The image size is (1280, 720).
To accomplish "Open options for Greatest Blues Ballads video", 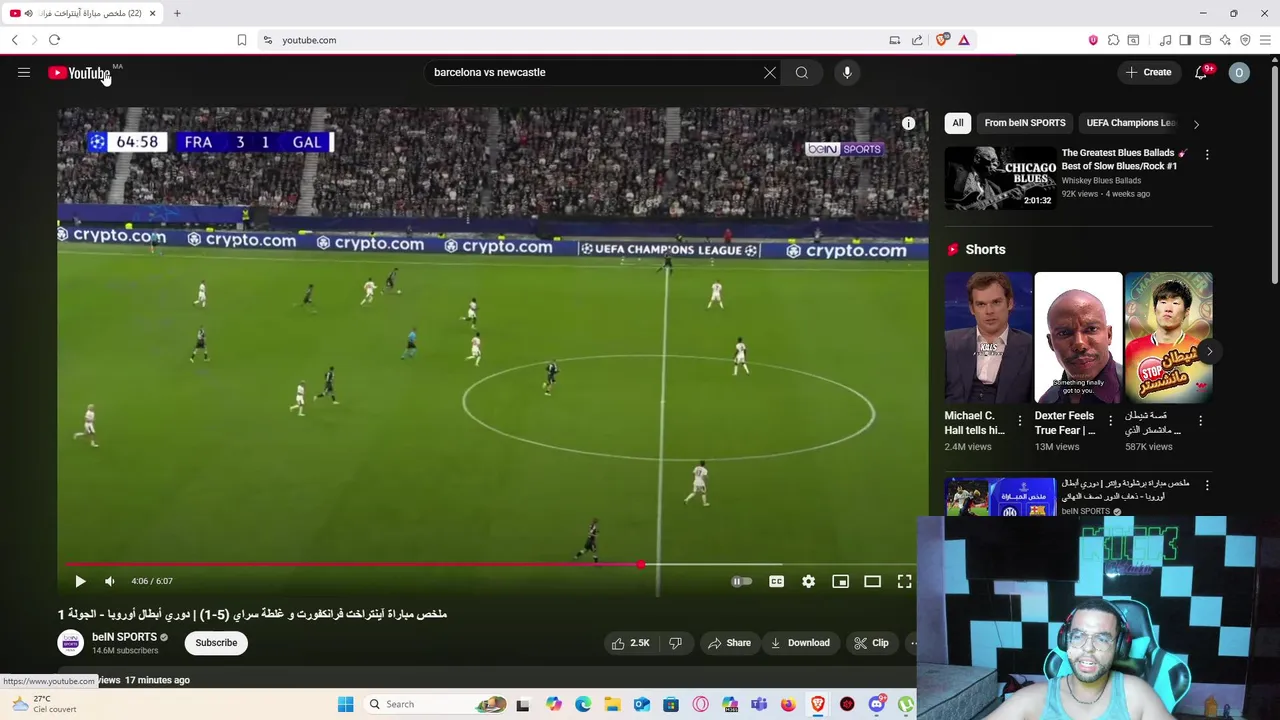I will [1207, 155].
